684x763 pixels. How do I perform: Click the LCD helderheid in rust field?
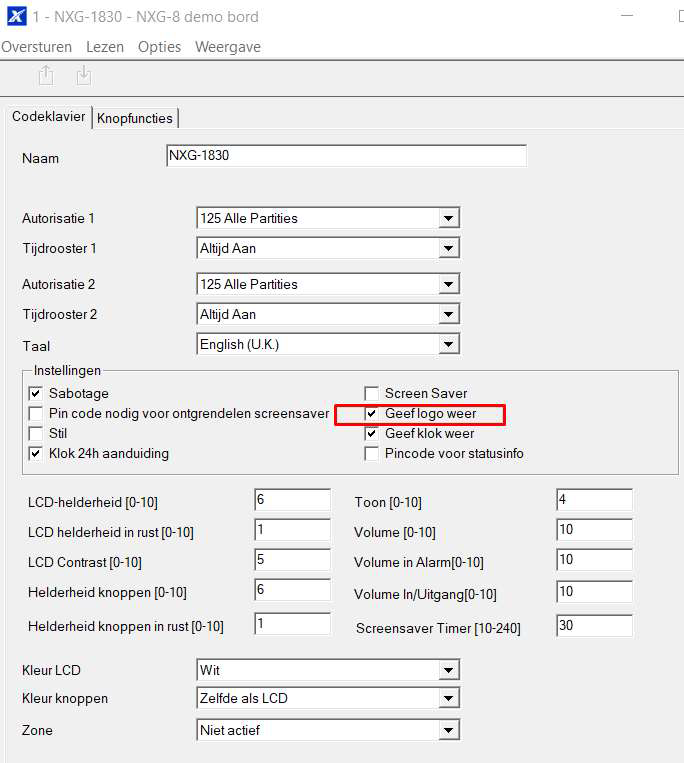pos(292,530)
